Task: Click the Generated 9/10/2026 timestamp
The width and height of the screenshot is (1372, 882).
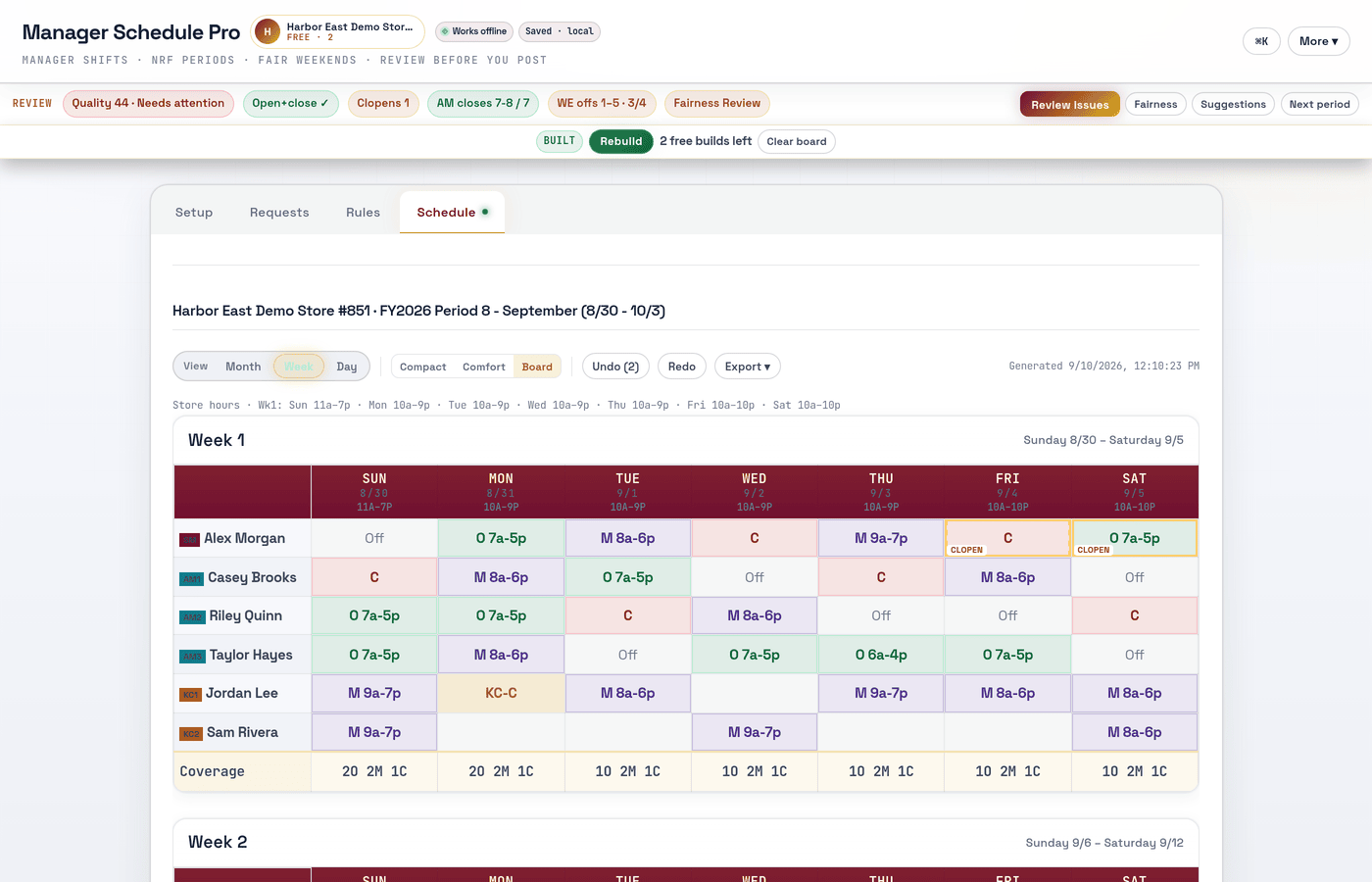Action: (x=1103, y=367)
